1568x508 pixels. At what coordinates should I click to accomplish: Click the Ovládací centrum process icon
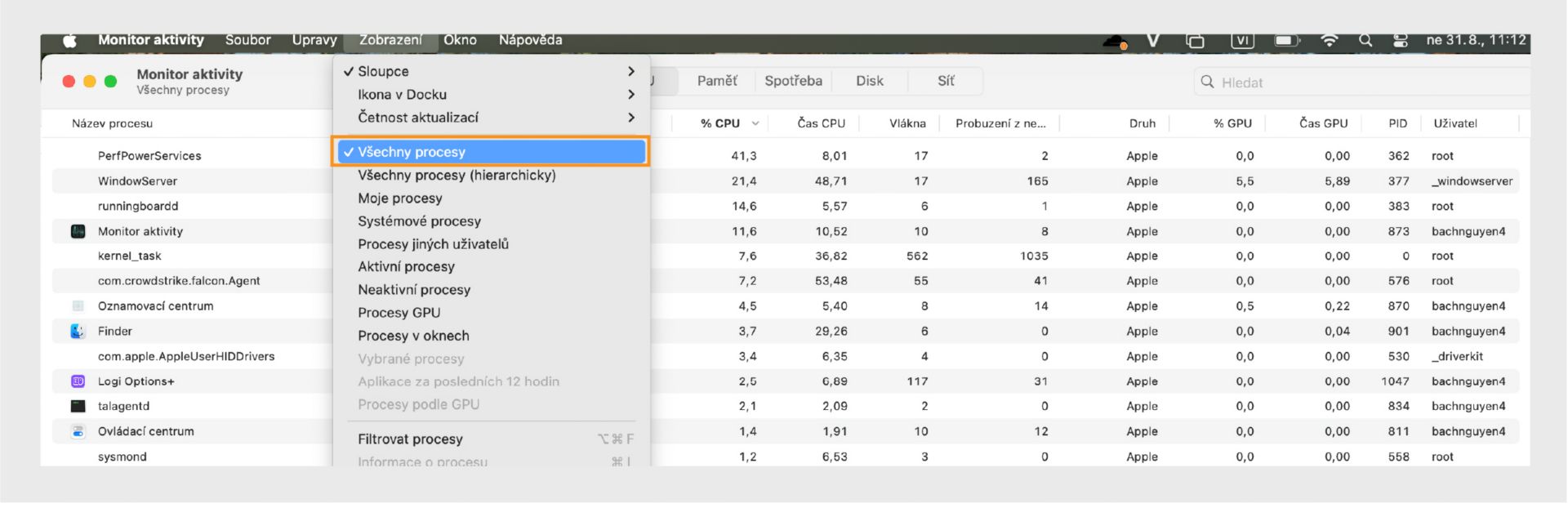coord(78,431)
